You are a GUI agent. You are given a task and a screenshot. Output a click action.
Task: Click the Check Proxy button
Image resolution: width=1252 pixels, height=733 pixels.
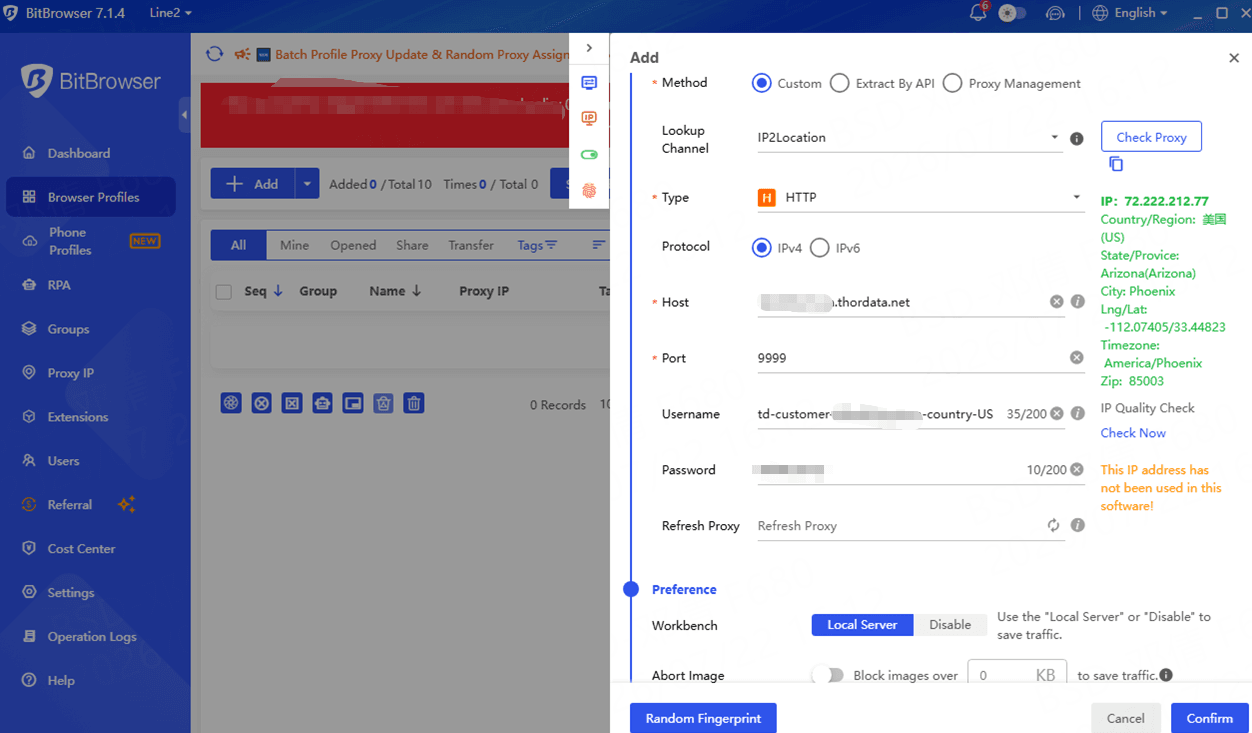tap(1151, 137)
